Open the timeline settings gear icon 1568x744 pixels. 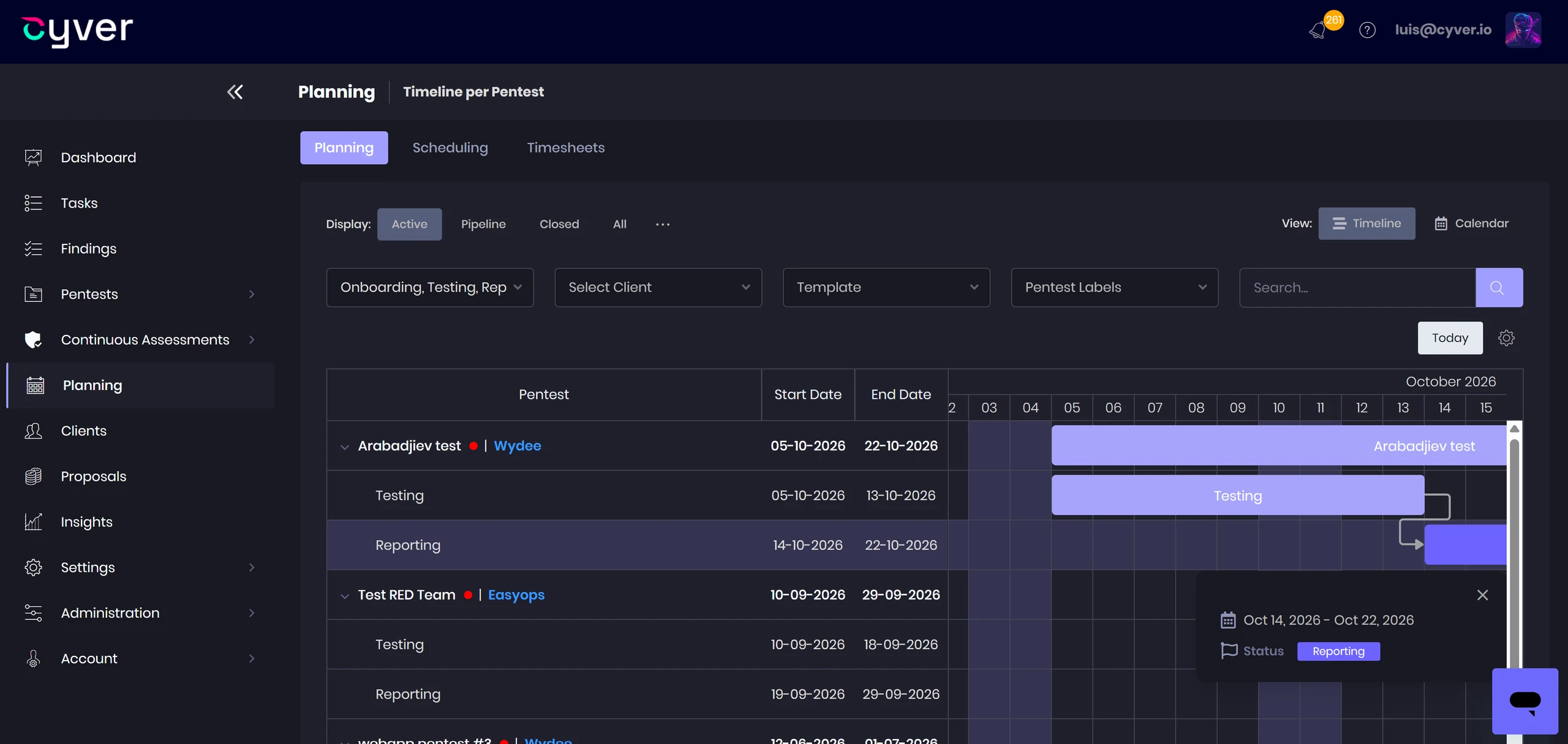click(1506, 338)
